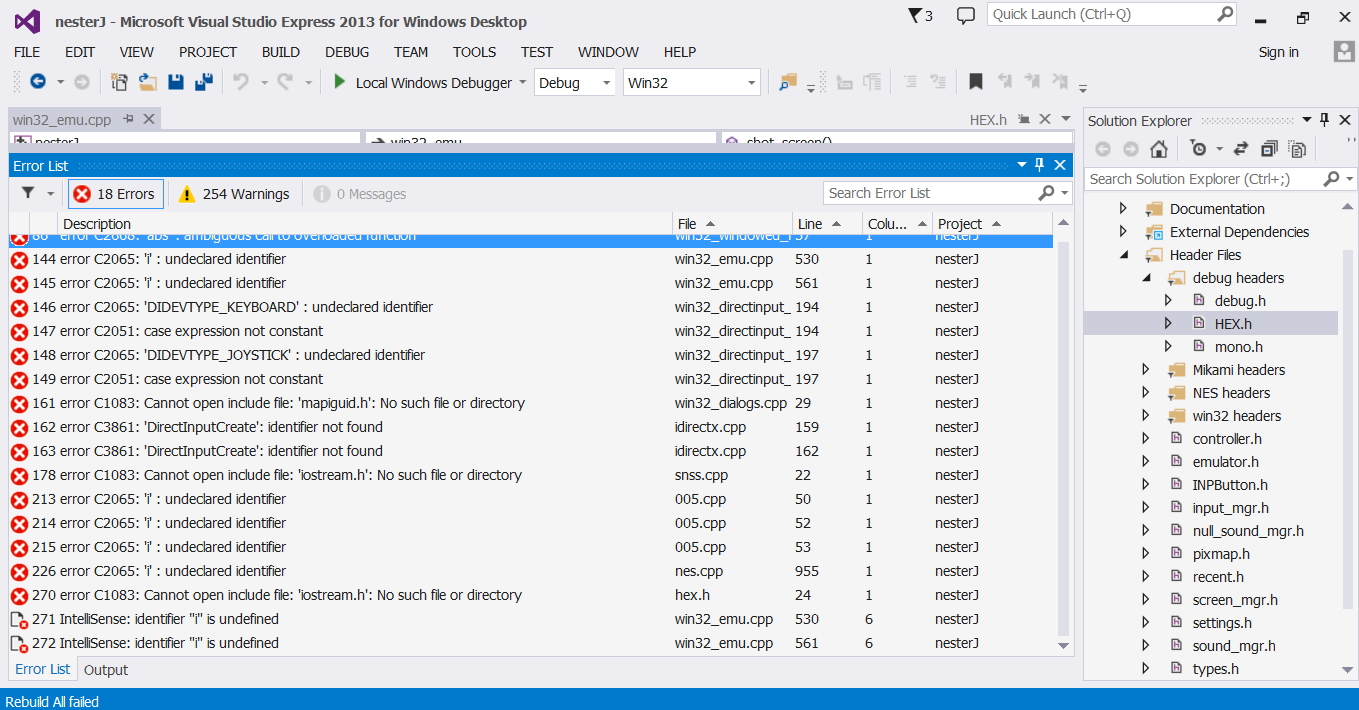Image resolution: width=1359 pixels, height=710 pixels.
Task: Click the Error List filter funnel icon
Action: [x=28, y=193]
